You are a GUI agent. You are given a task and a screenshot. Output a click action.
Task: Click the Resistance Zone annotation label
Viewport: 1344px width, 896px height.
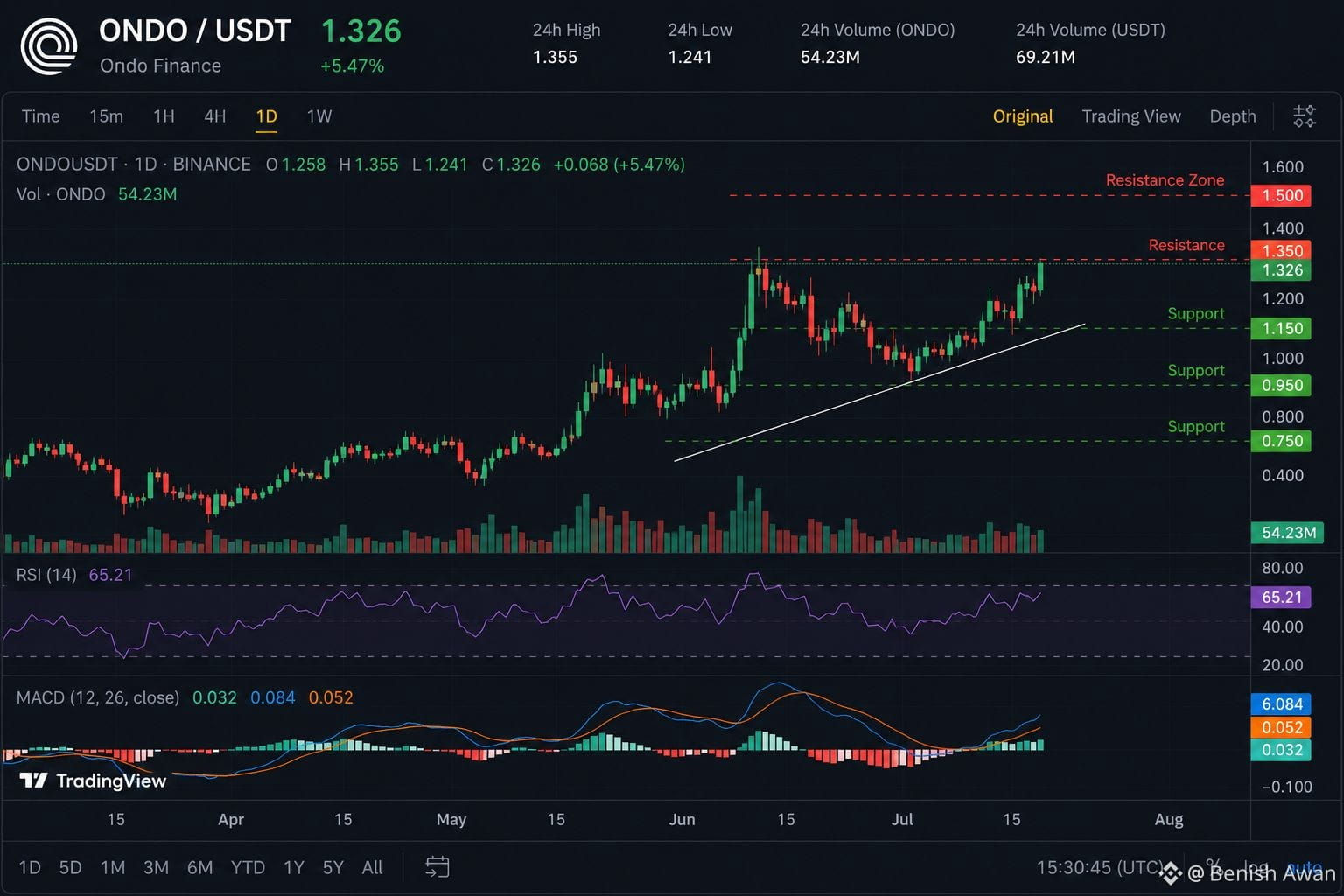click(x=1165, y=179)
